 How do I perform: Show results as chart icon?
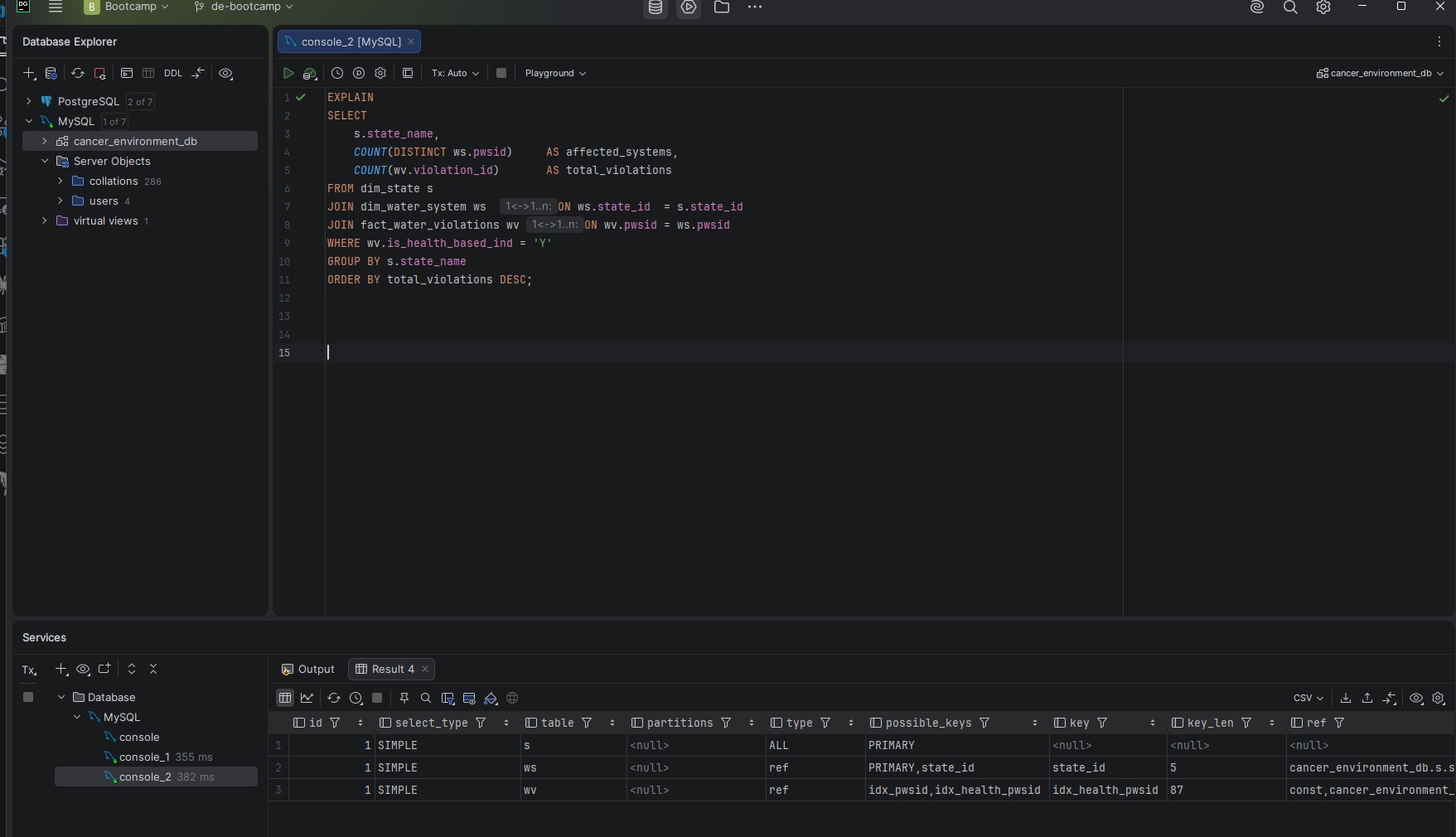307,698
